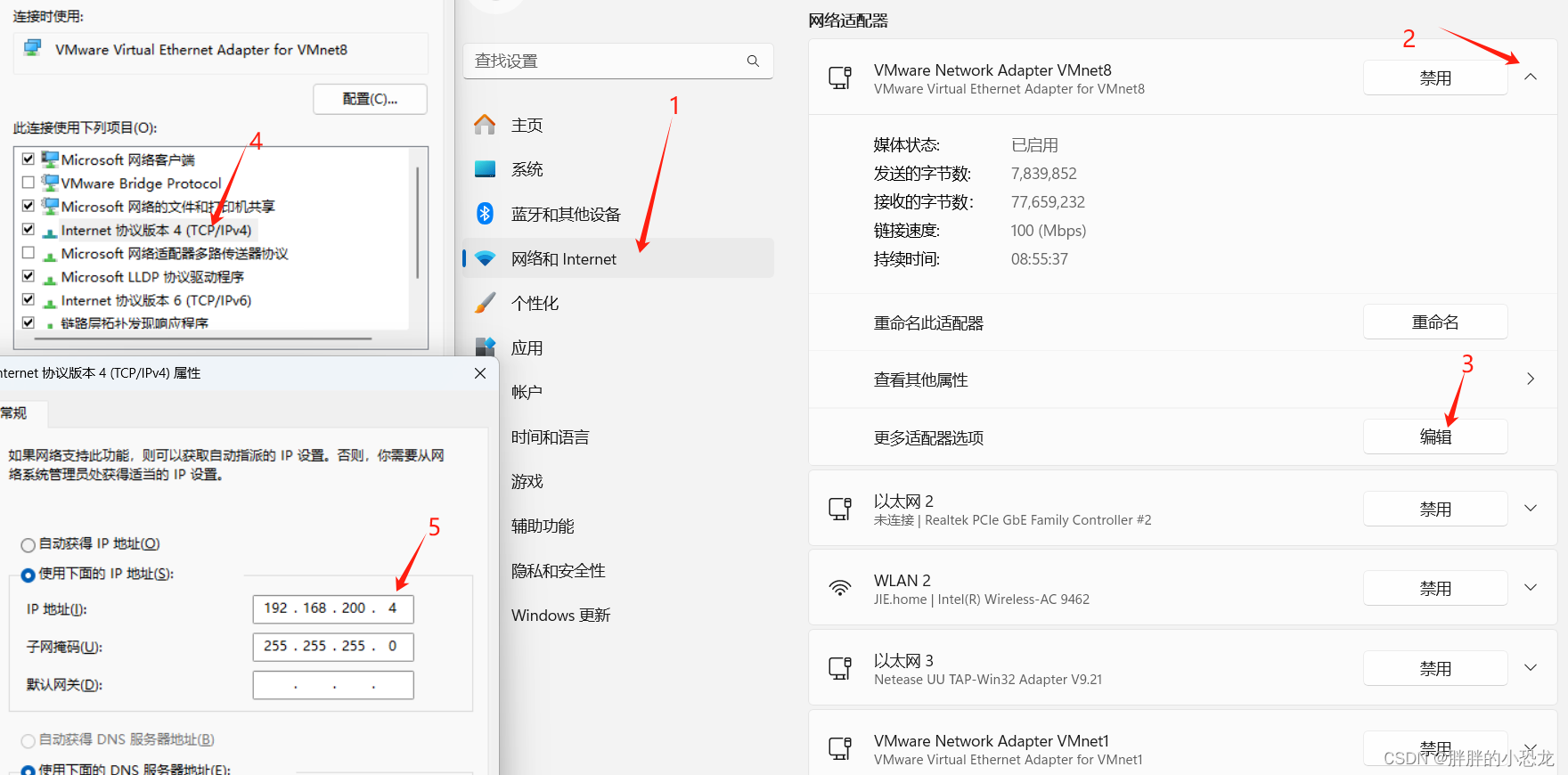Image resolution: width=1568 pixels, height=775 pixels.
Task: Uncheck Microsoft 网络客户端 checkbox
Action: click(x=29, y=159)
